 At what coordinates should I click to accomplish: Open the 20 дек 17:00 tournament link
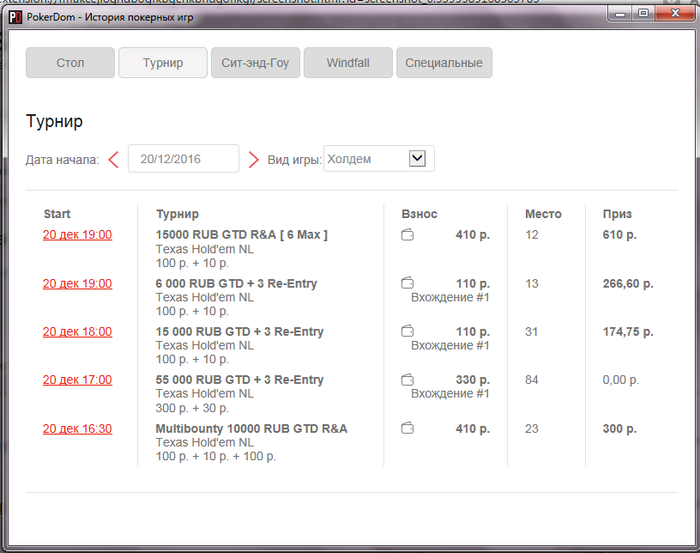point(77,380)
